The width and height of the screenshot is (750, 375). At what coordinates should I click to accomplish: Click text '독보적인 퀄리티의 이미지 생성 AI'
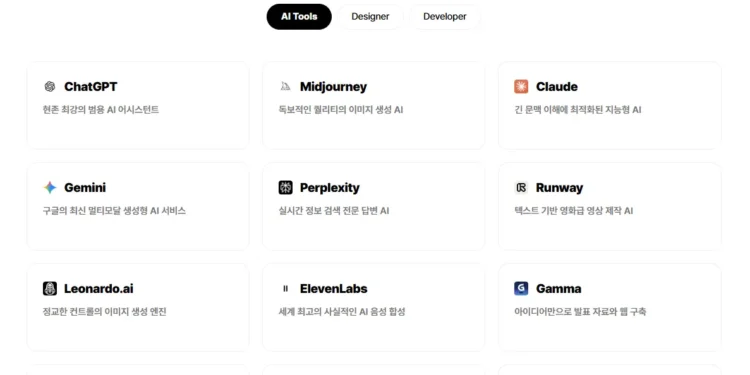coord(341,110)
